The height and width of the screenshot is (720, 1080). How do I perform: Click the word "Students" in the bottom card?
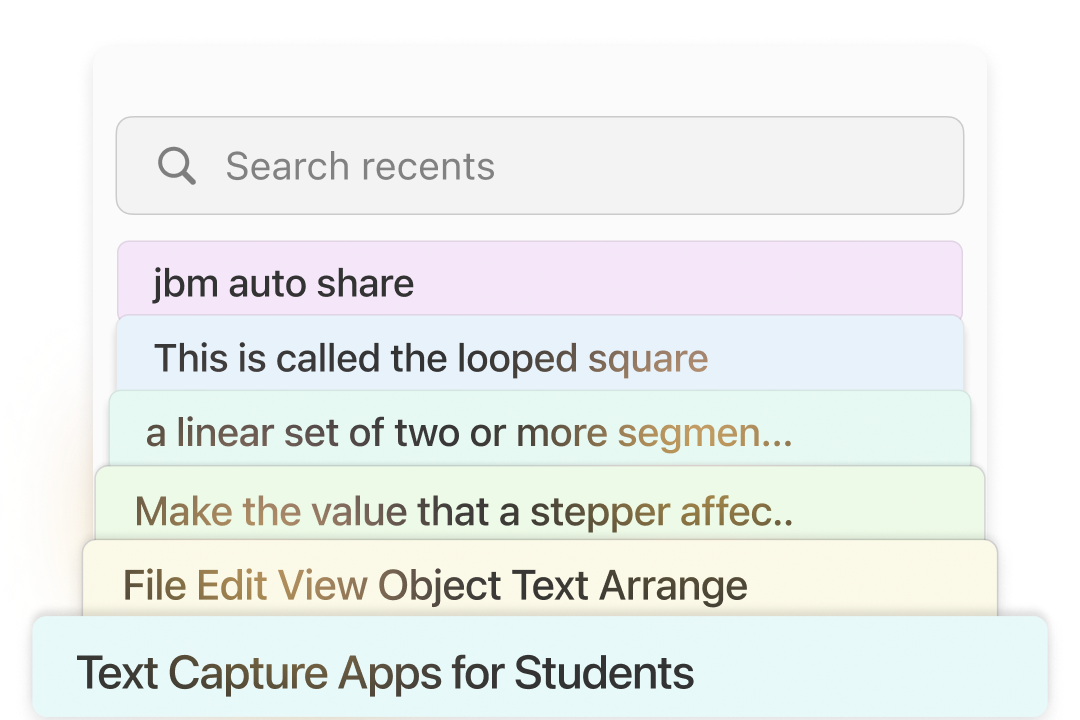(604, 672)
